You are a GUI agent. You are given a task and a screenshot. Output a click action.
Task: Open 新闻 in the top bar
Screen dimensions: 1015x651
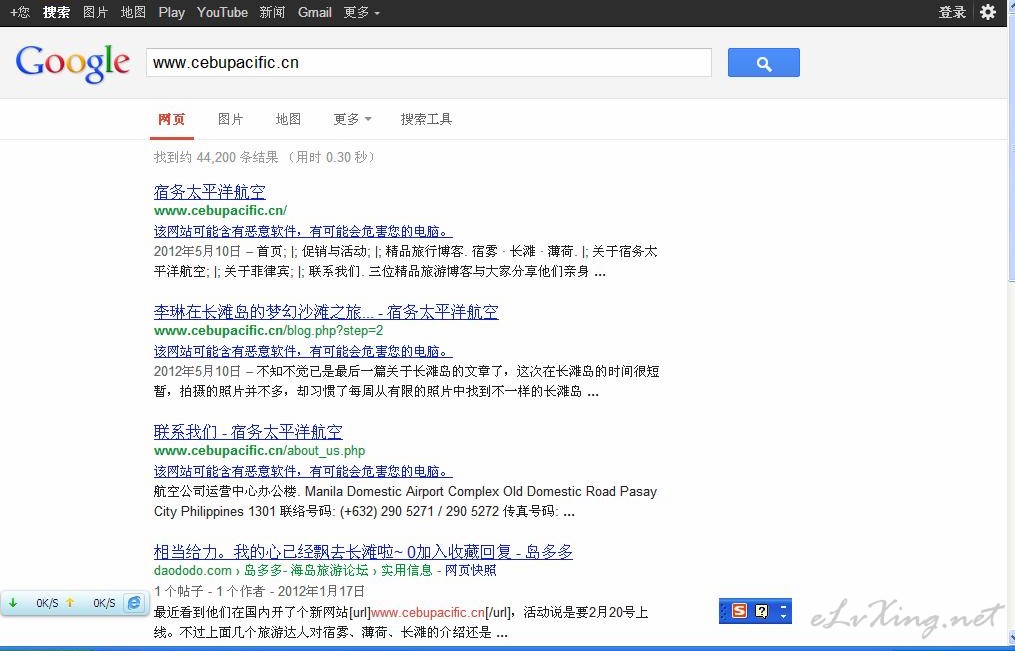[x=272, y=12]
